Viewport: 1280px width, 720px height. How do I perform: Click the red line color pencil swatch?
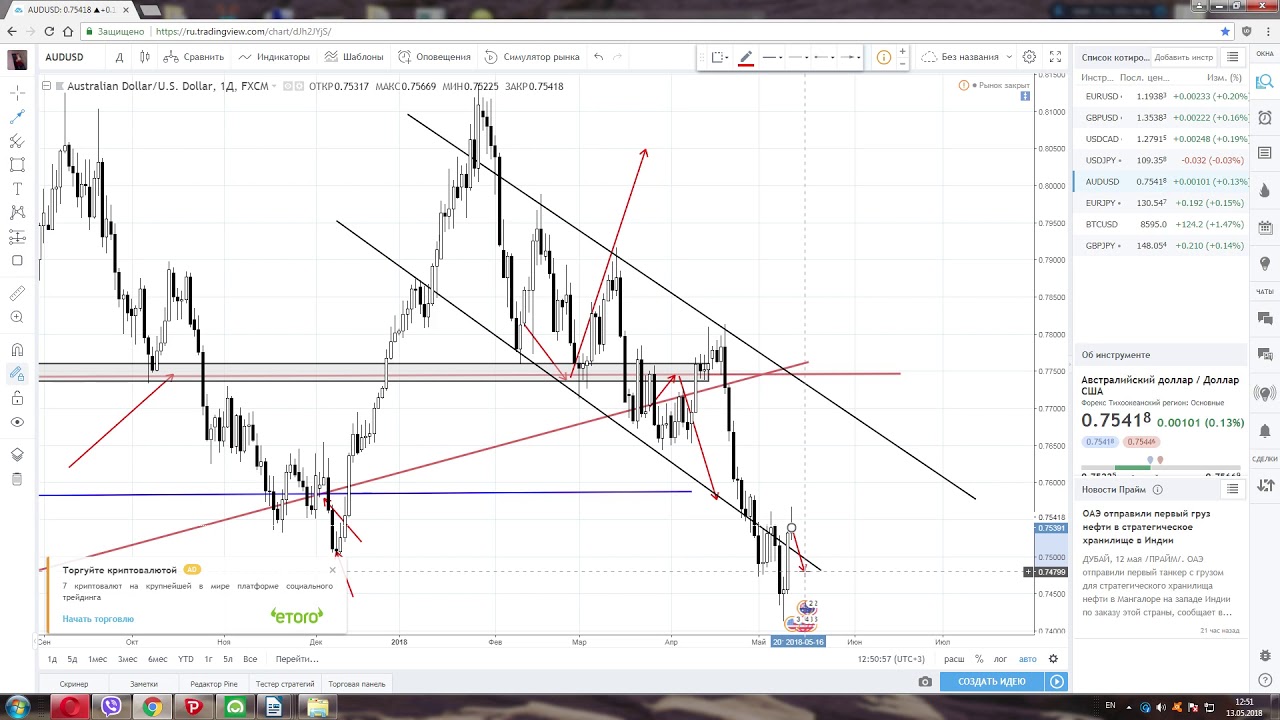(746, 57)
